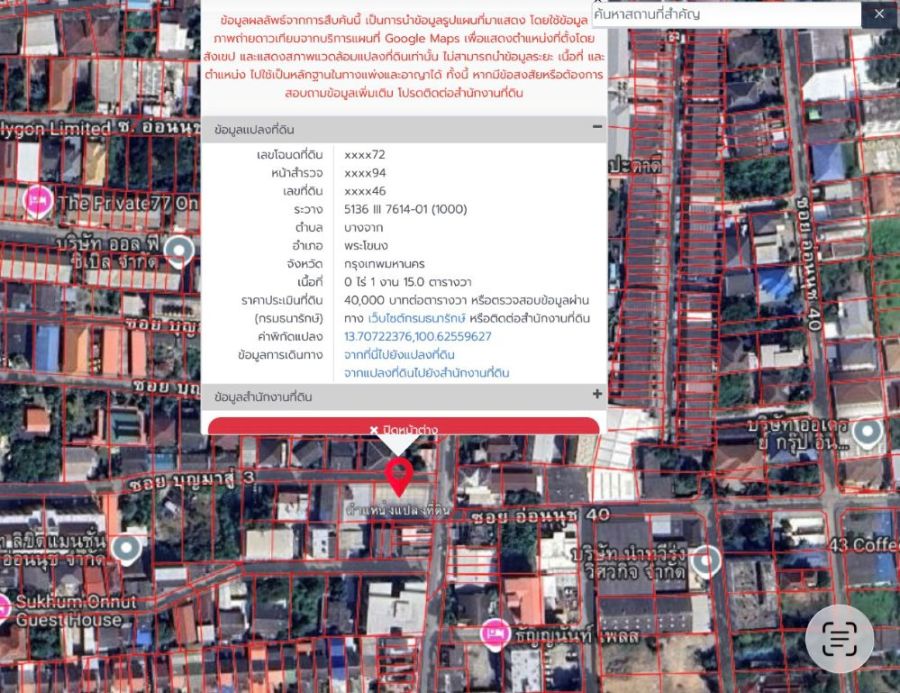
Task: Click the gray company pin on Soi On Nut 40
Action: [706, 561]
